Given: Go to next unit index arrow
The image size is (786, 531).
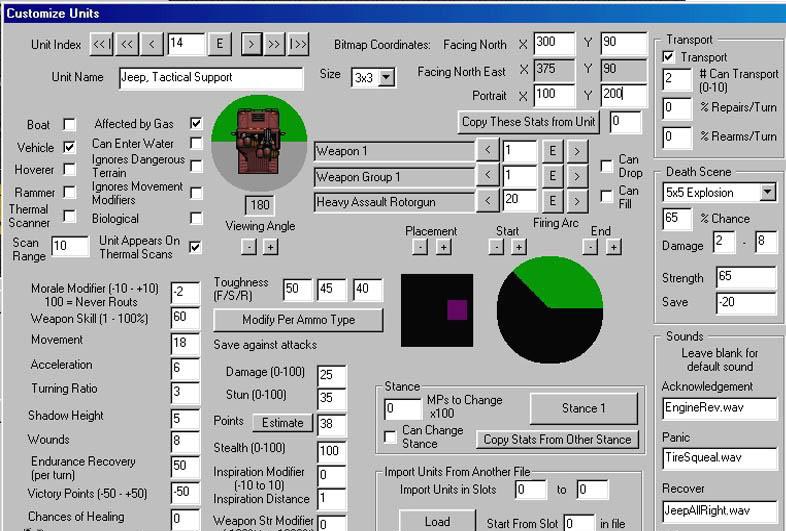Looking at the screenshot, I should coord(250,43).
